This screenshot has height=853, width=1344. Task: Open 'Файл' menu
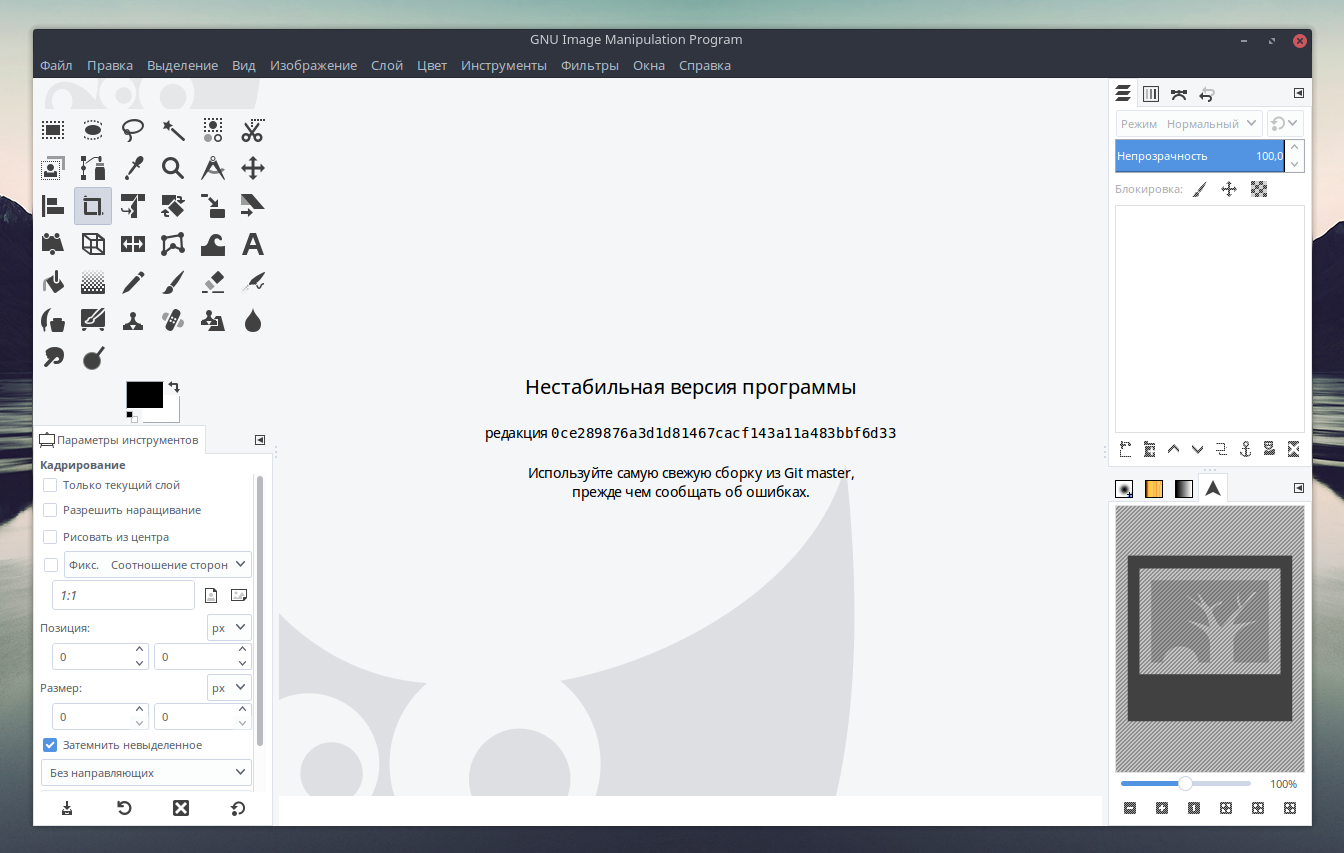click(x=56, y=65)
